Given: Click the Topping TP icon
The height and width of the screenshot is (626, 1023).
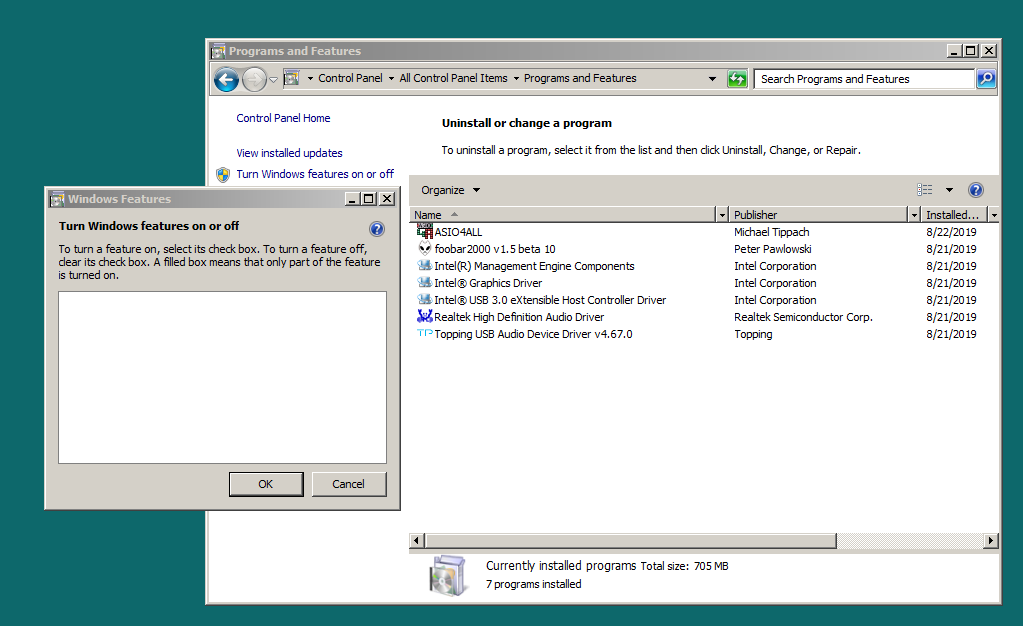Looking at the screenshot, I should 425,333.
